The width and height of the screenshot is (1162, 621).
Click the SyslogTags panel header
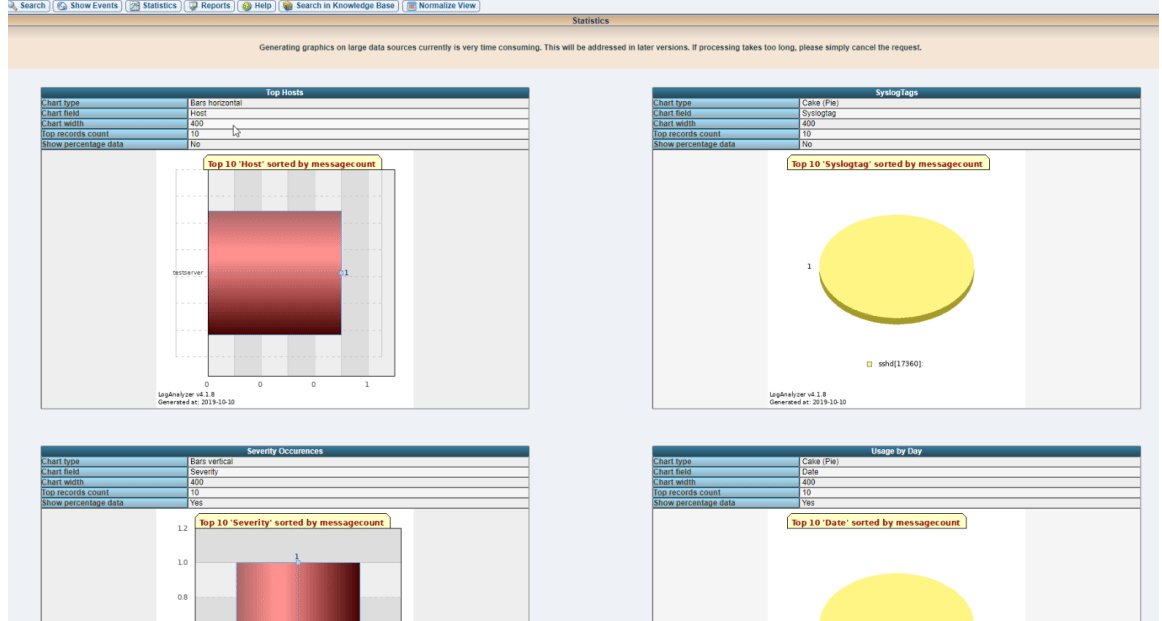click(x=896, y=93)
